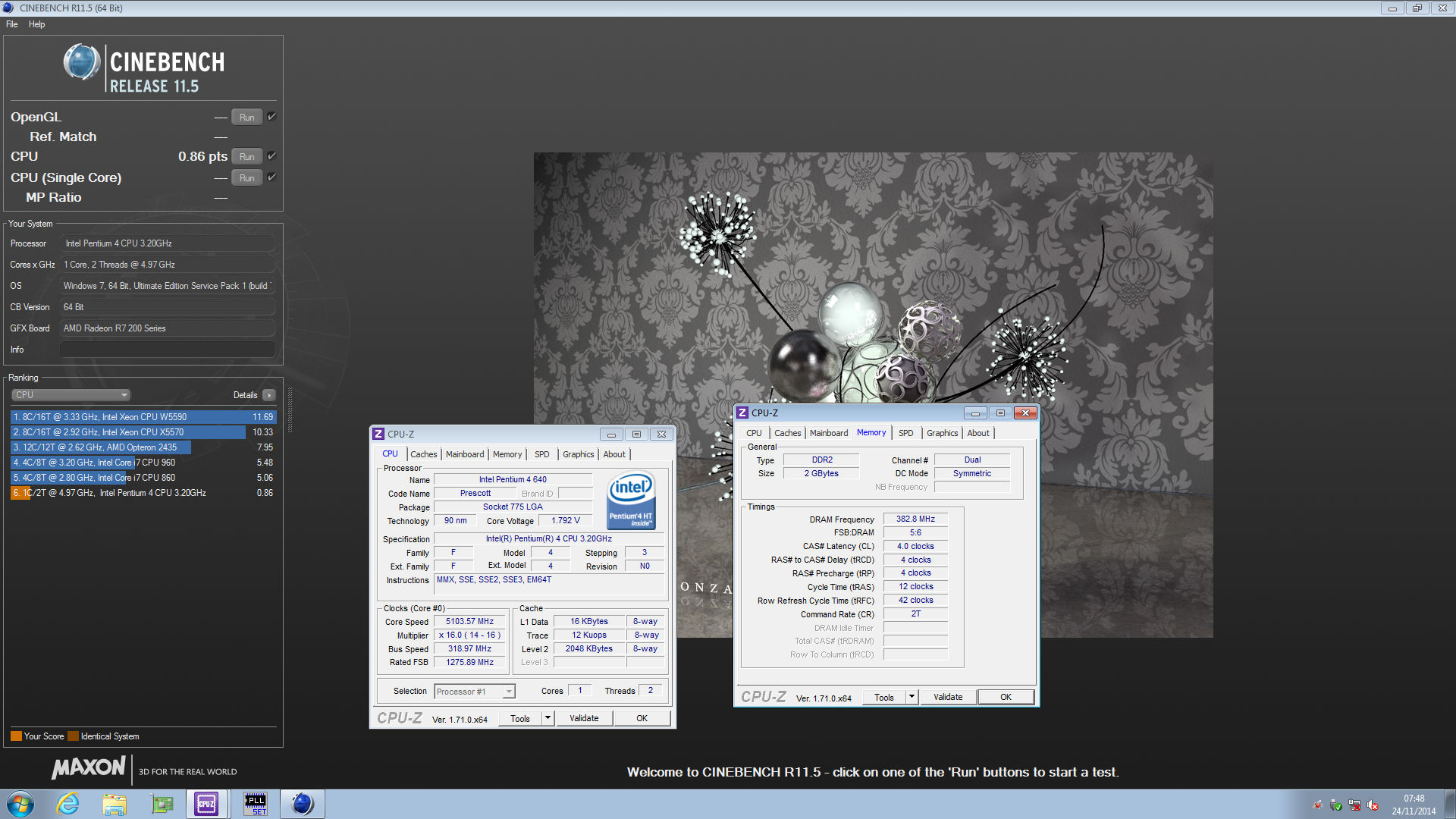
Task: Switch to Cinebench on the taskbar
Action: (x=302, y=804)
